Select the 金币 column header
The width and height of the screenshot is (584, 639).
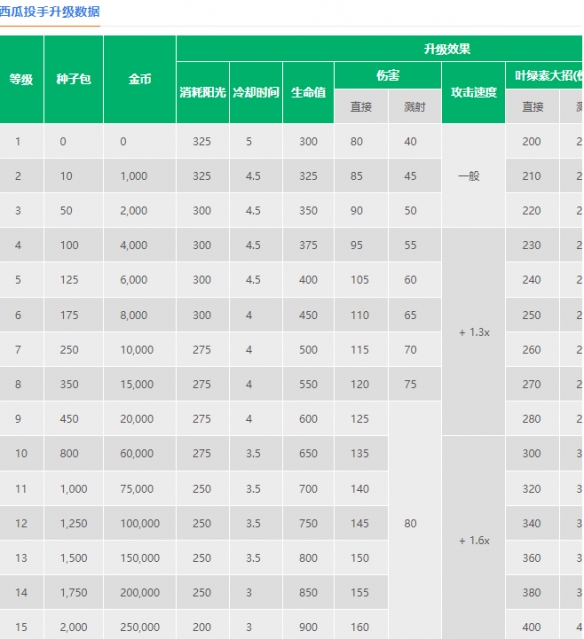click(x=140, y=79)
